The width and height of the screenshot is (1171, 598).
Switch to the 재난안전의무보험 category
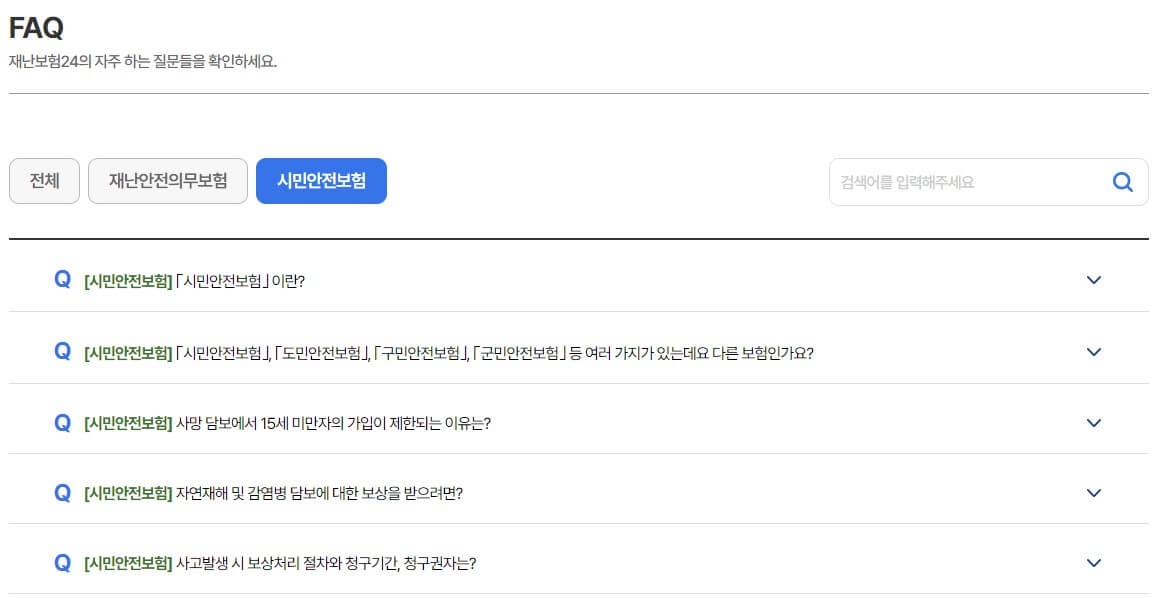[x=167, y=181]
